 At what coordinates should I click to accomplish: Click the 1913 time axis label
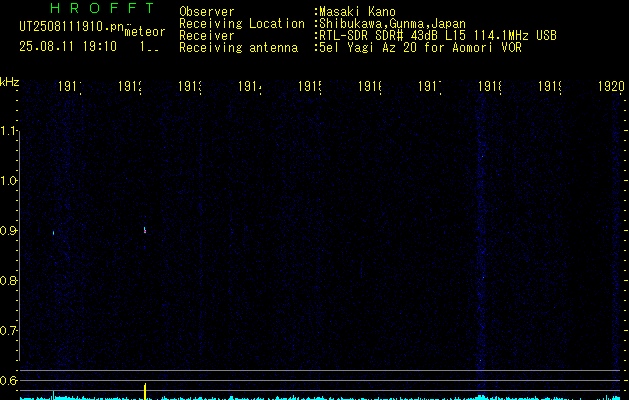point(190,86)
